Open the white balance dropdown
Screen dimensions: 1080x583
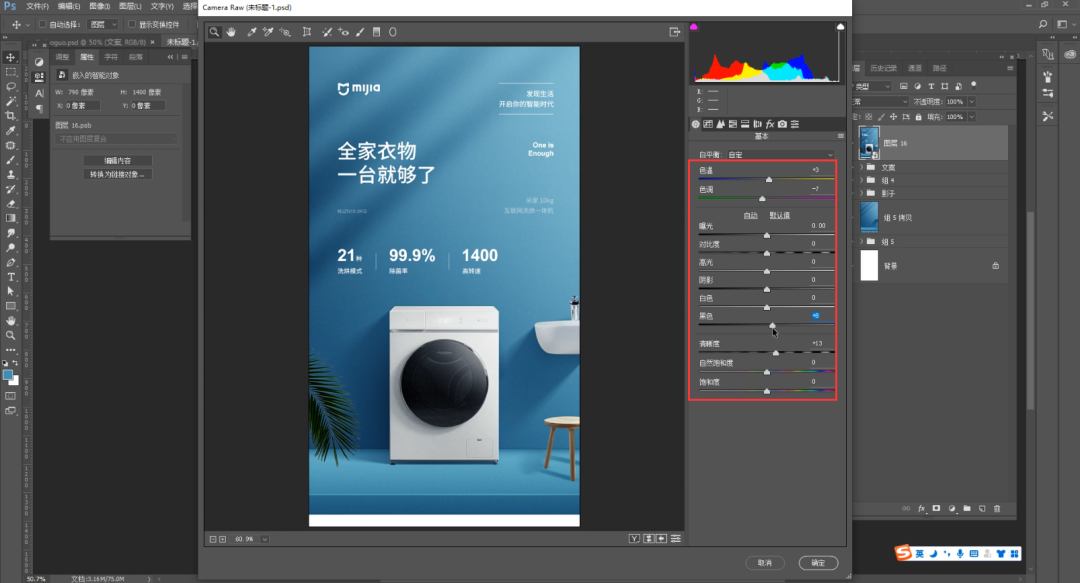[780, 155]
